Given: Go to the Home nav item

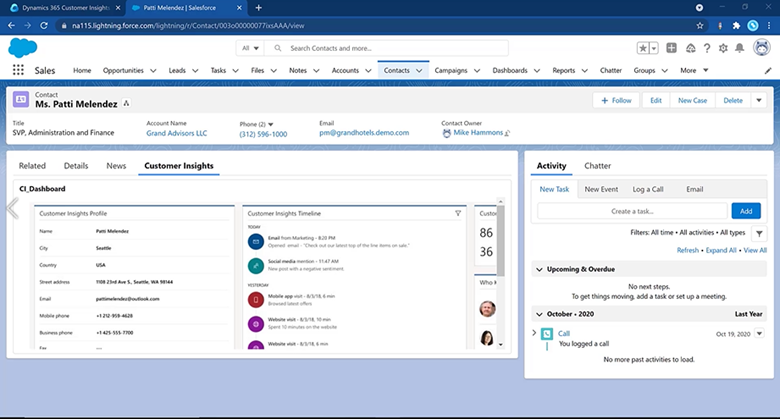Looking at the screenshot, I should pyautogui.click(x=82, y=70).
